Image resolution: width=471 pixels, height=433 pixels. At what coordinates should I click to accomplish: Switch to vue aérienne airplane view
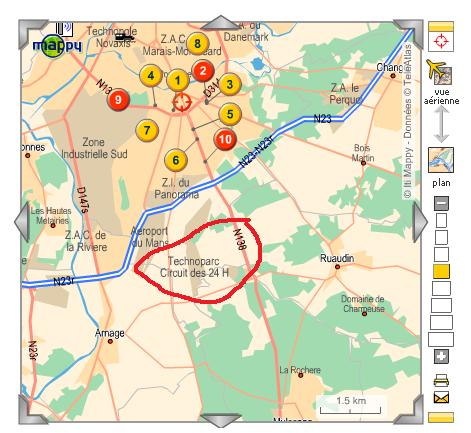click(440, 72)
